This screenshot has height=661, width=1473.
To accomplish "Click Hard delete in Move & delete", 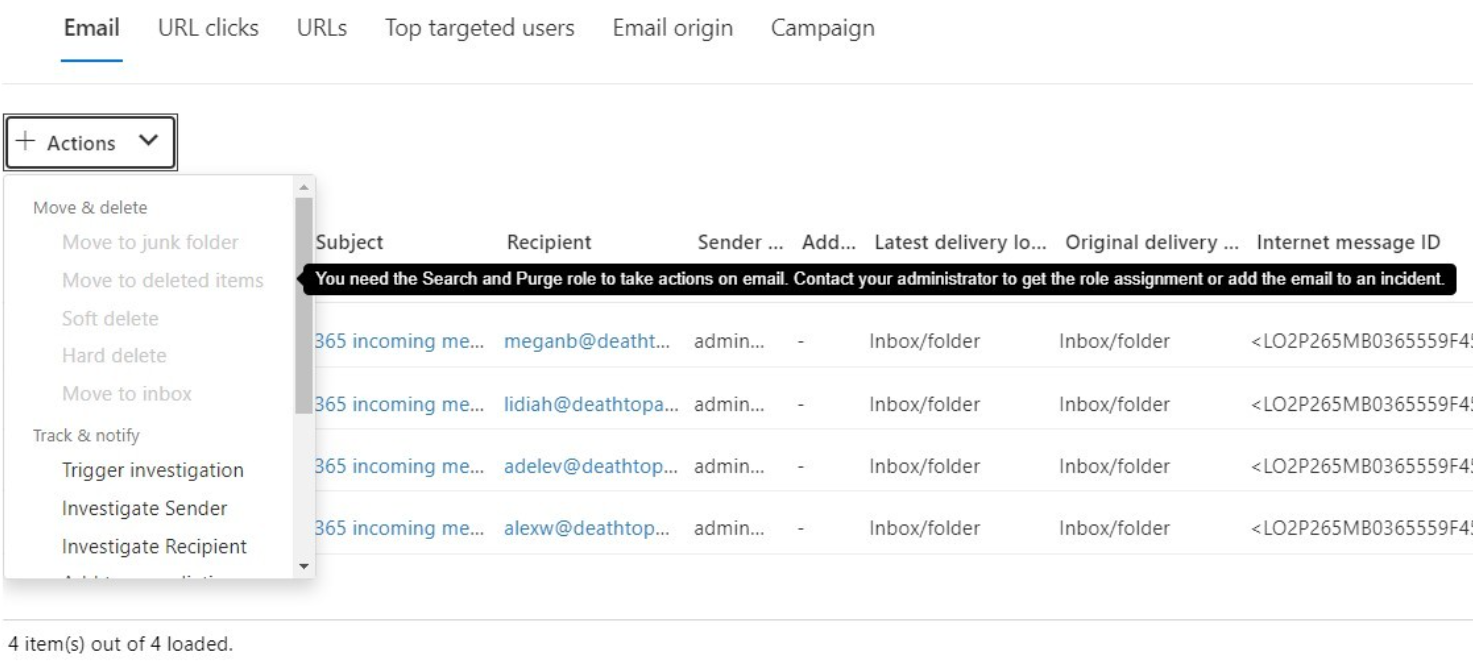I will click(114, 355).
